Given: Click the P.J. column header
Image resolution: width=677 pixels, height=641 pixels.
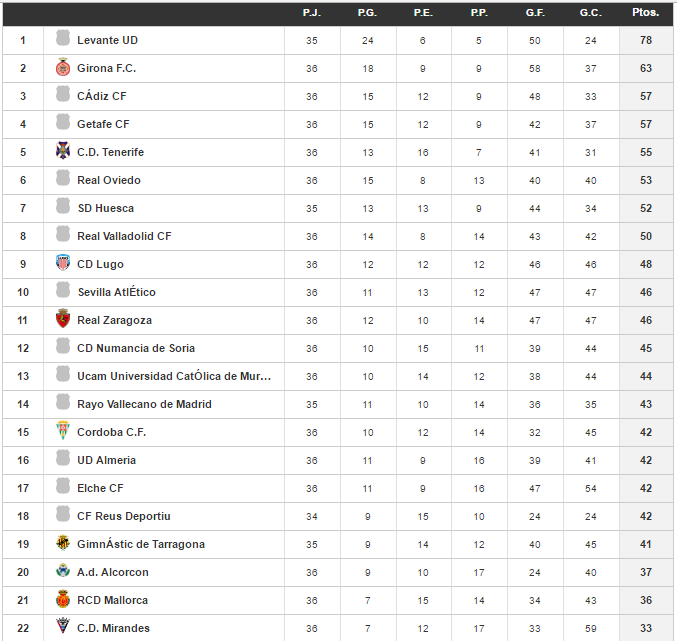Looking at the screenshot, I should click(311, 12).
